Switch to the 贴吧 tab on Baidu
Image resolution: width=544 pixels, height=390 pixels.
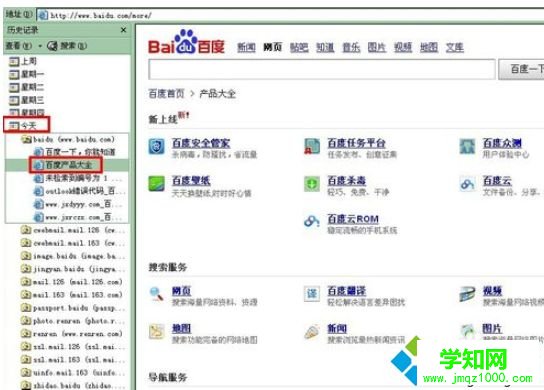click(299, 47)
